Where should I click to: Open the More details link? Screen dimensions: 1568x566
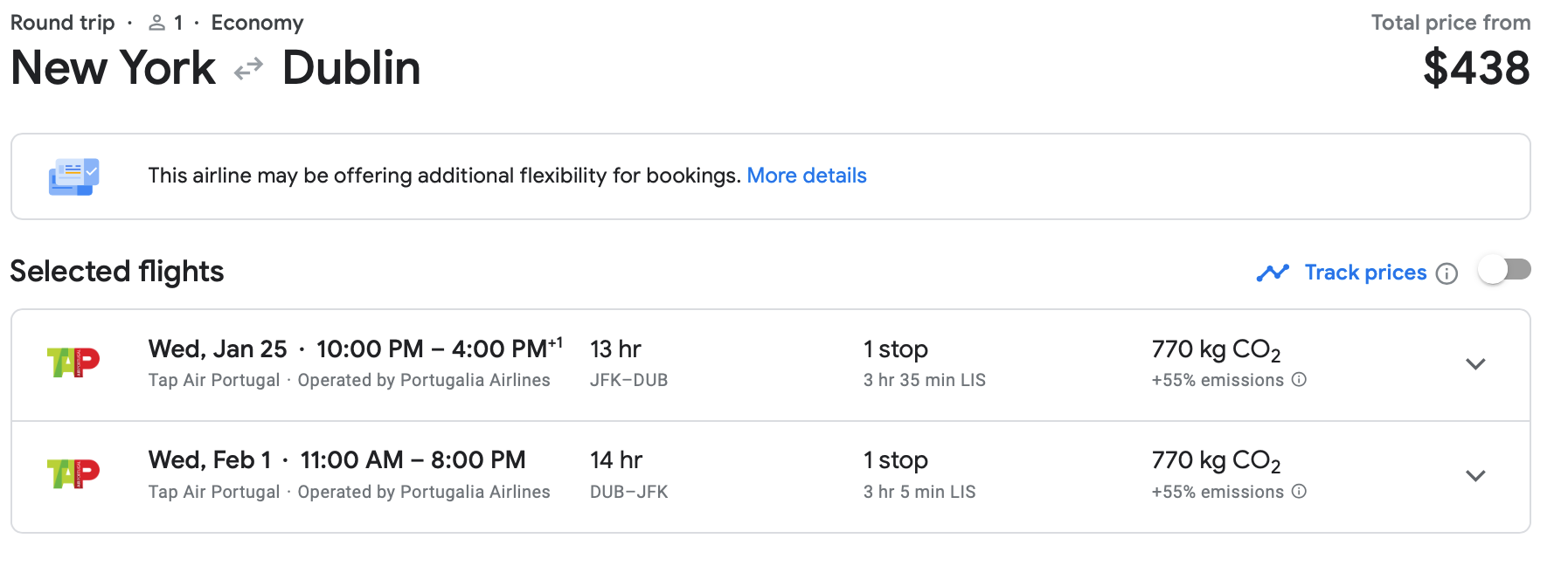coord(806,176)
